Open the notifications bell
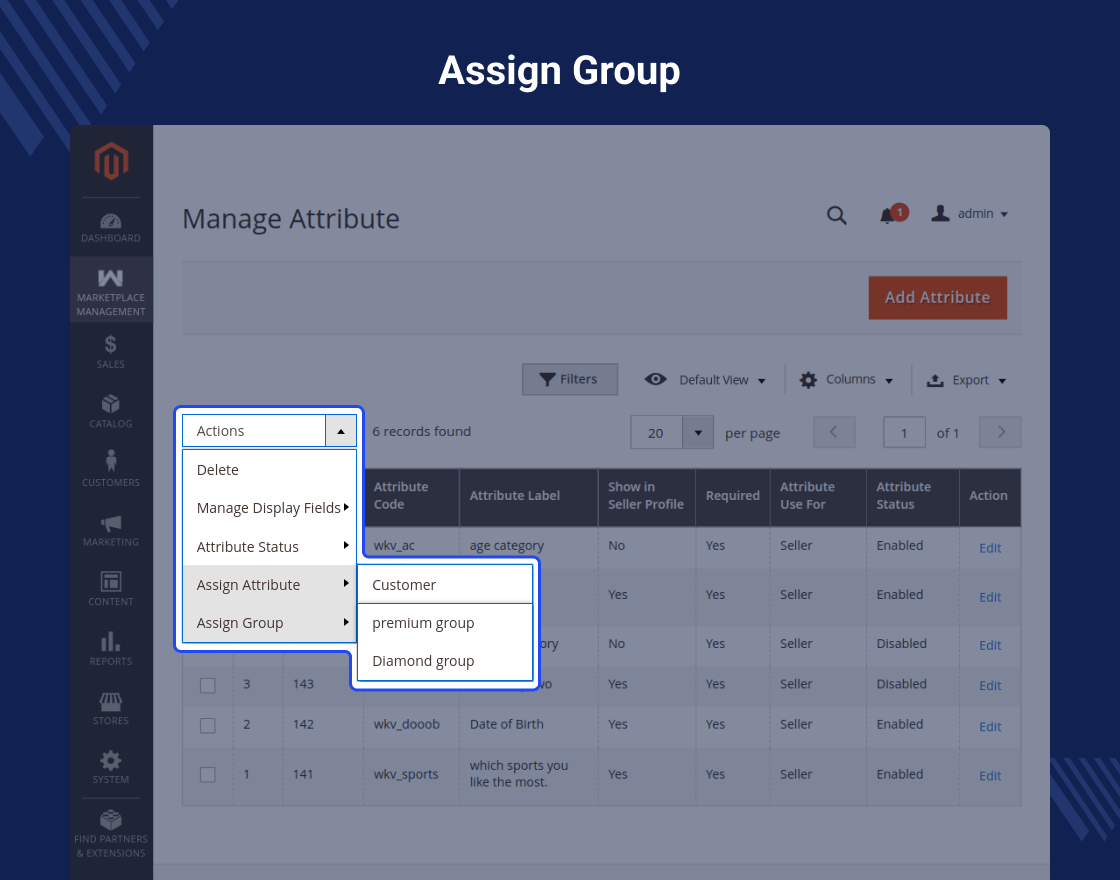The height and width of the screenshot is (880, 1120). 888,215
